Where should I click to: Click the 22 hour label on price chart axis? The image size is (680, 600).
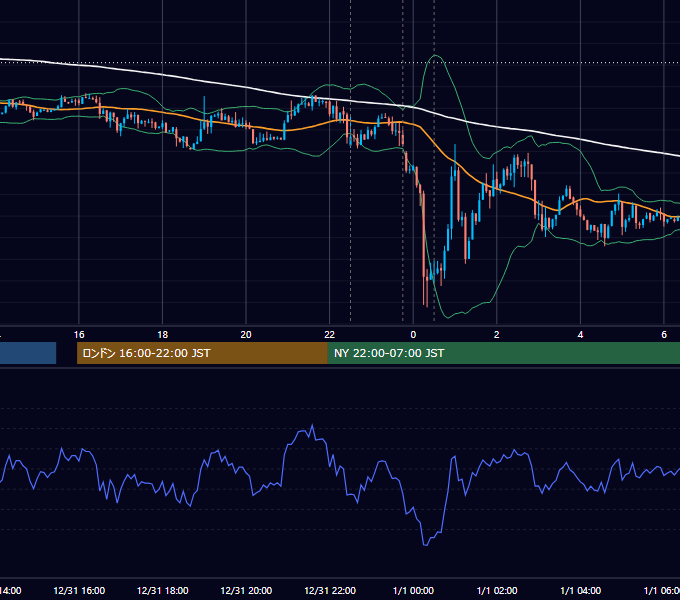pyautogui.click(x=330, y=335)
